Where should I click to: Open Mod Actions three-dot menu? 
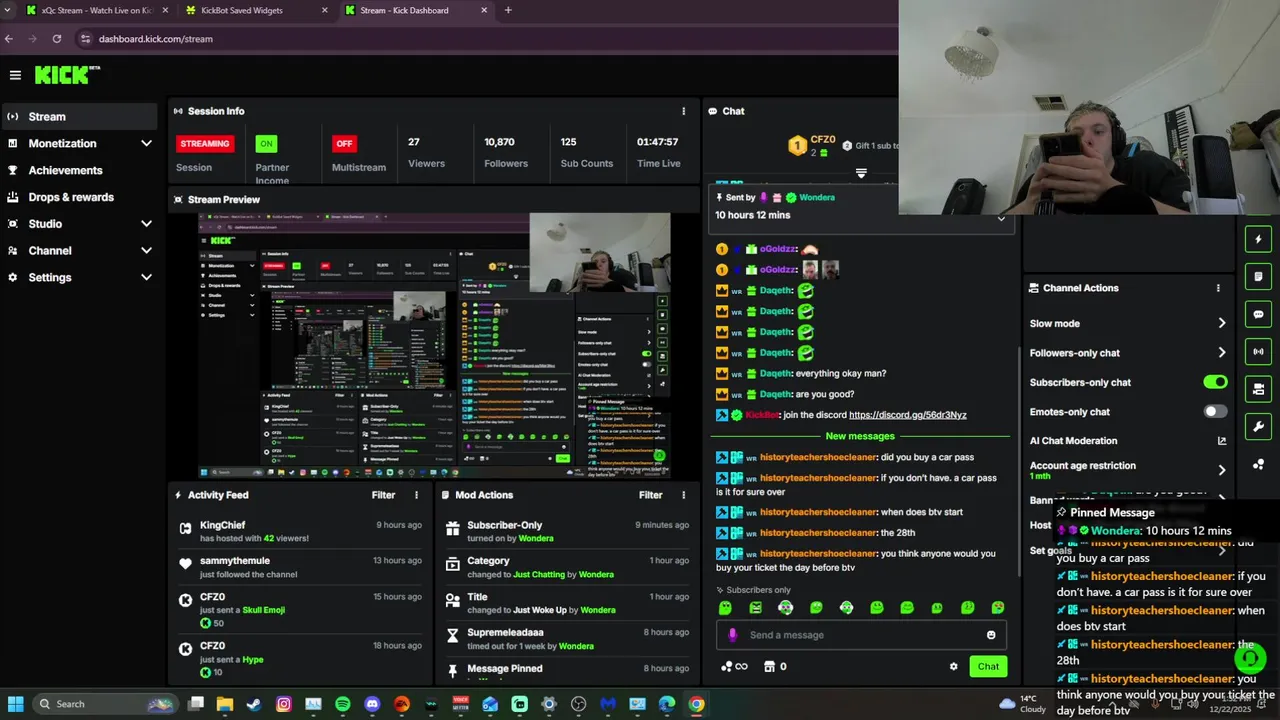pos(684,495)
